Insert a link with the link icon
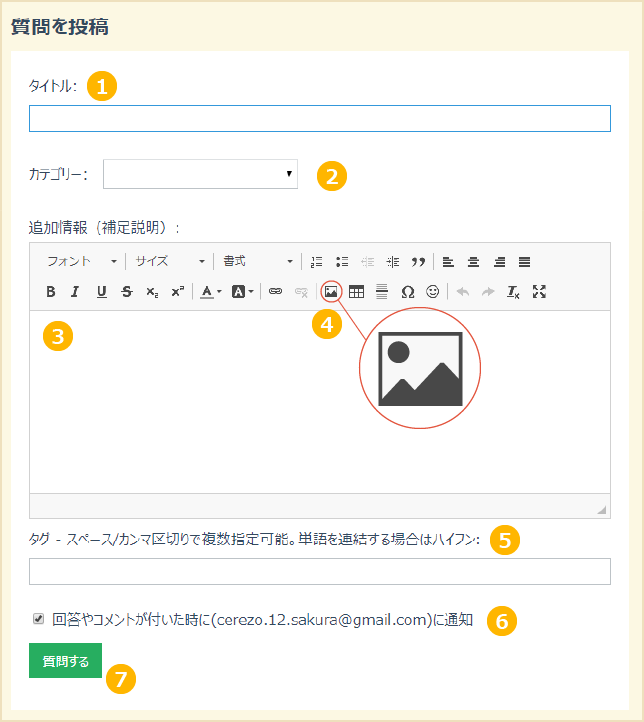Screen dimensions: 644x722 click(276, 292)
